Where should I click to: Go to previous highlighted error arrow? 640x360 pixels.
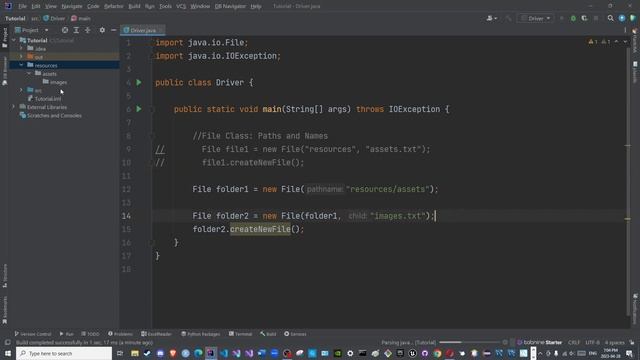click(616, 42)
